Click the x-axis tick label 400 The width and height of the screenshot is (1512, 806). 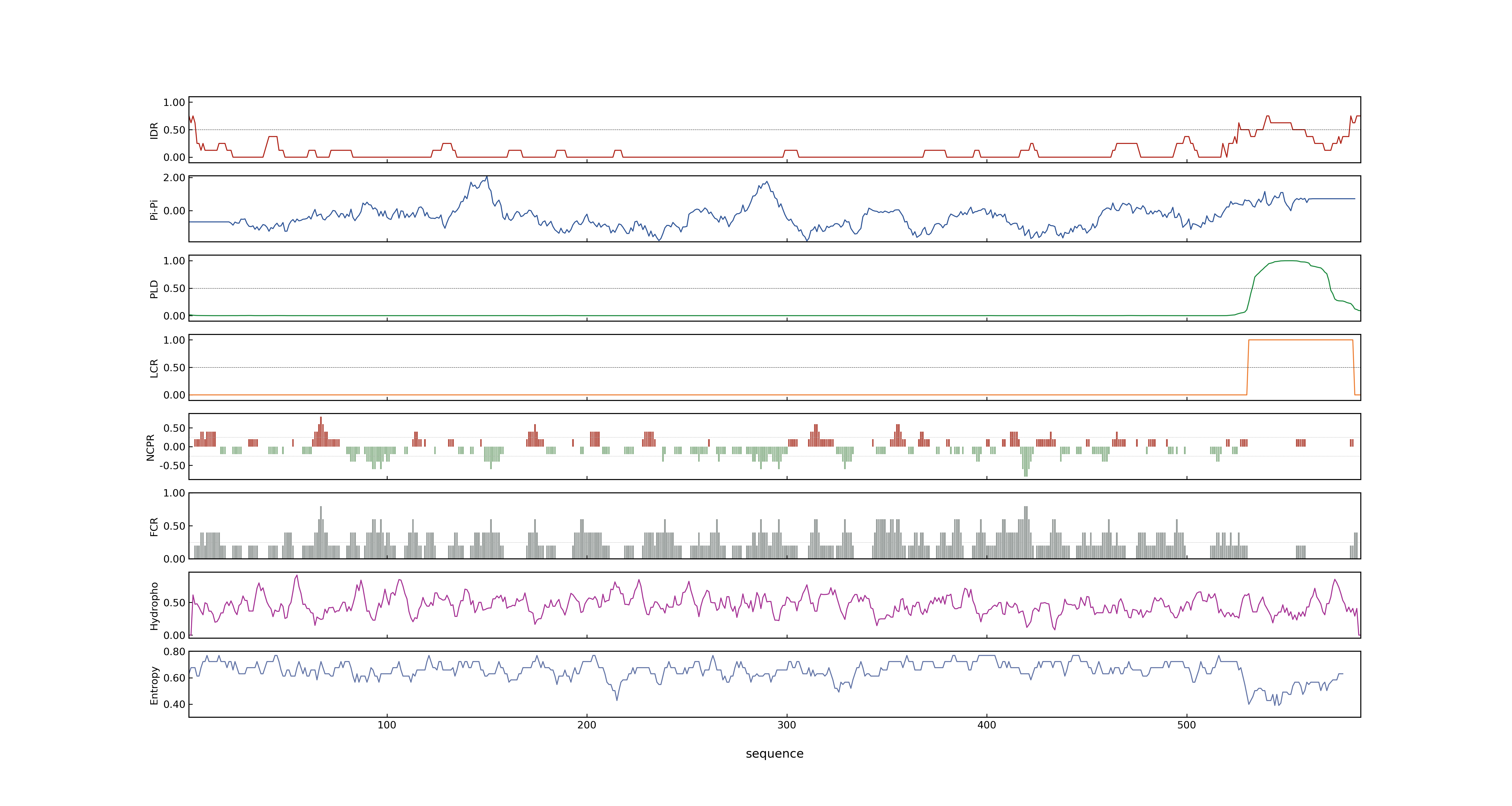click(987, 725)
